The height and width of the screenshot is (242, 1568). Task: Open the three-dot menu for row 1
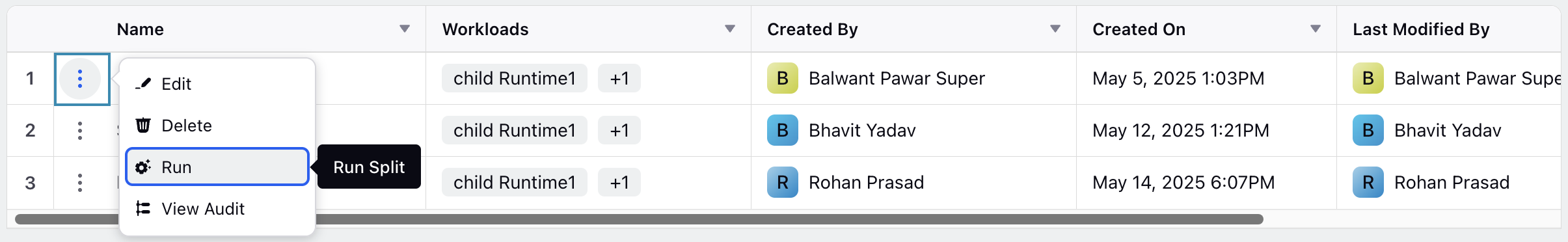click(80, 79)
